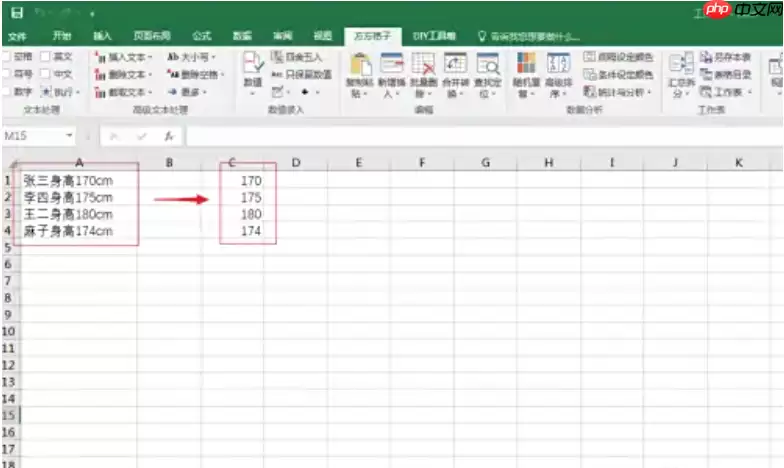
Task: Select cell containing 张三身高170cm
Action: coord(78,180)
